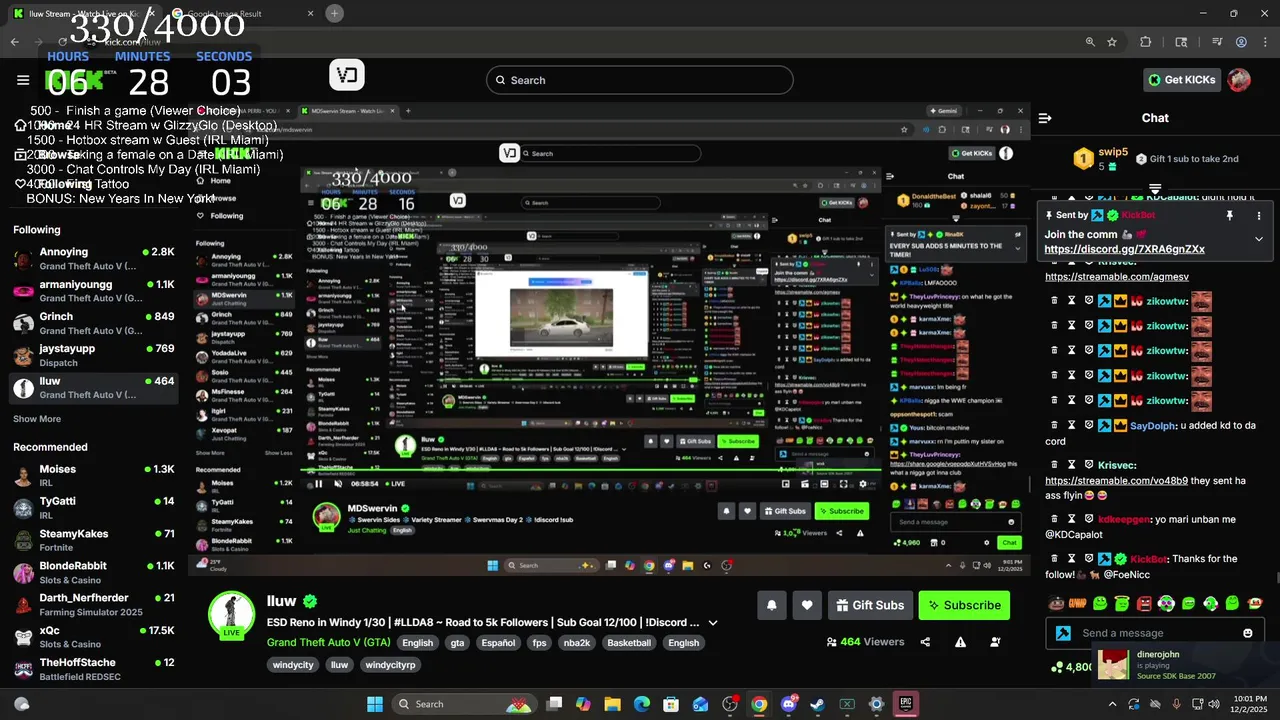Click swip5 on the gift leaderboard
The width and height of the screenshot is (1280, 720).
point(1113,153)
